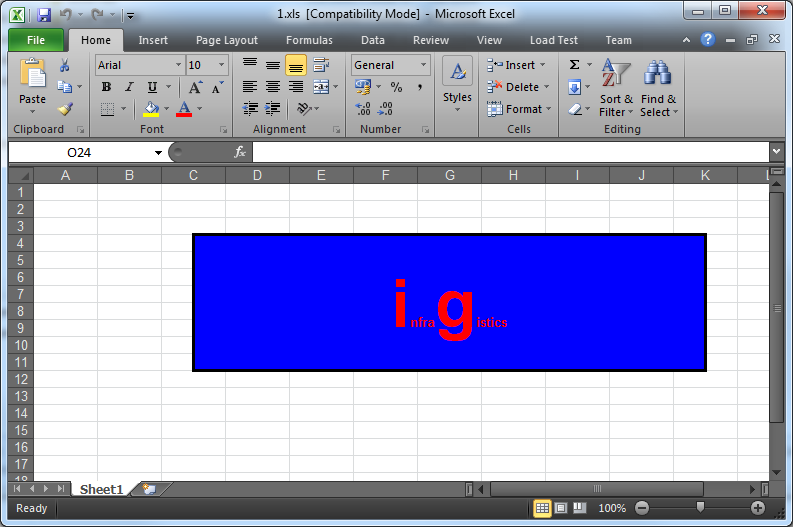
Task: Click the Cut scissors icon
Action: 64,66
